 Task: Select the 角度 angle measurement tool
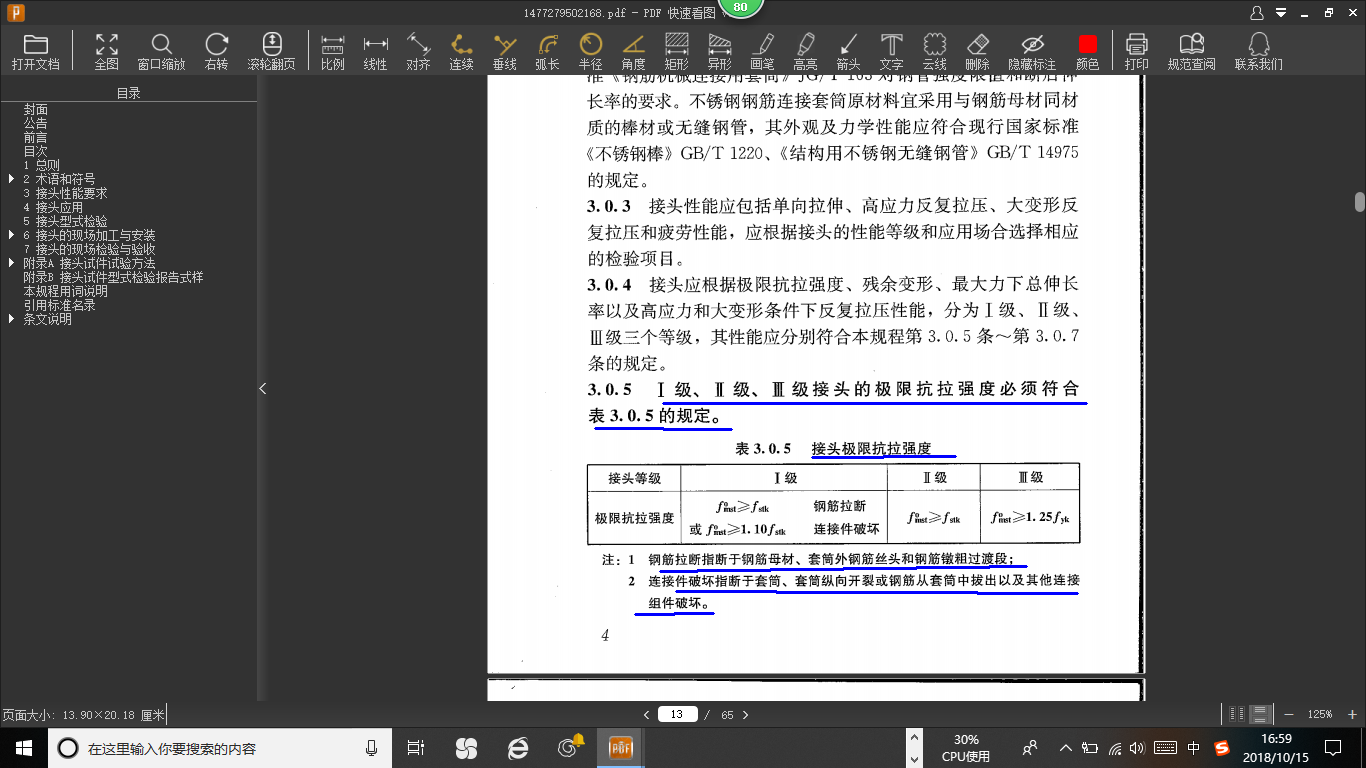pos(633,52)
